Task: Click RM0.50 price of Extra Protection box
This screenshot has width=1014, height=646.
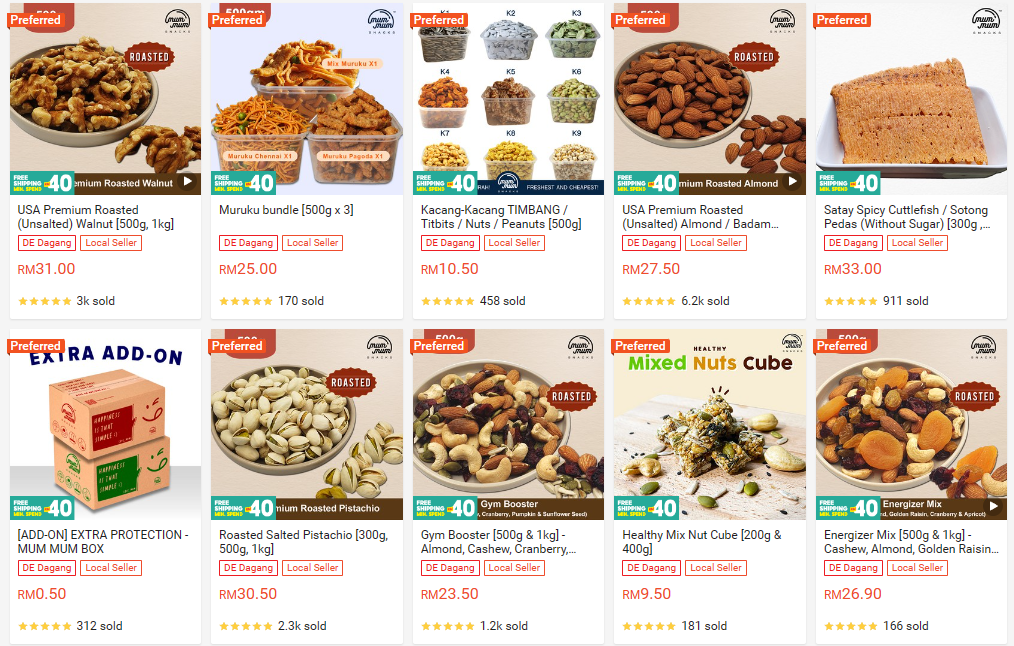Action: 42,594
